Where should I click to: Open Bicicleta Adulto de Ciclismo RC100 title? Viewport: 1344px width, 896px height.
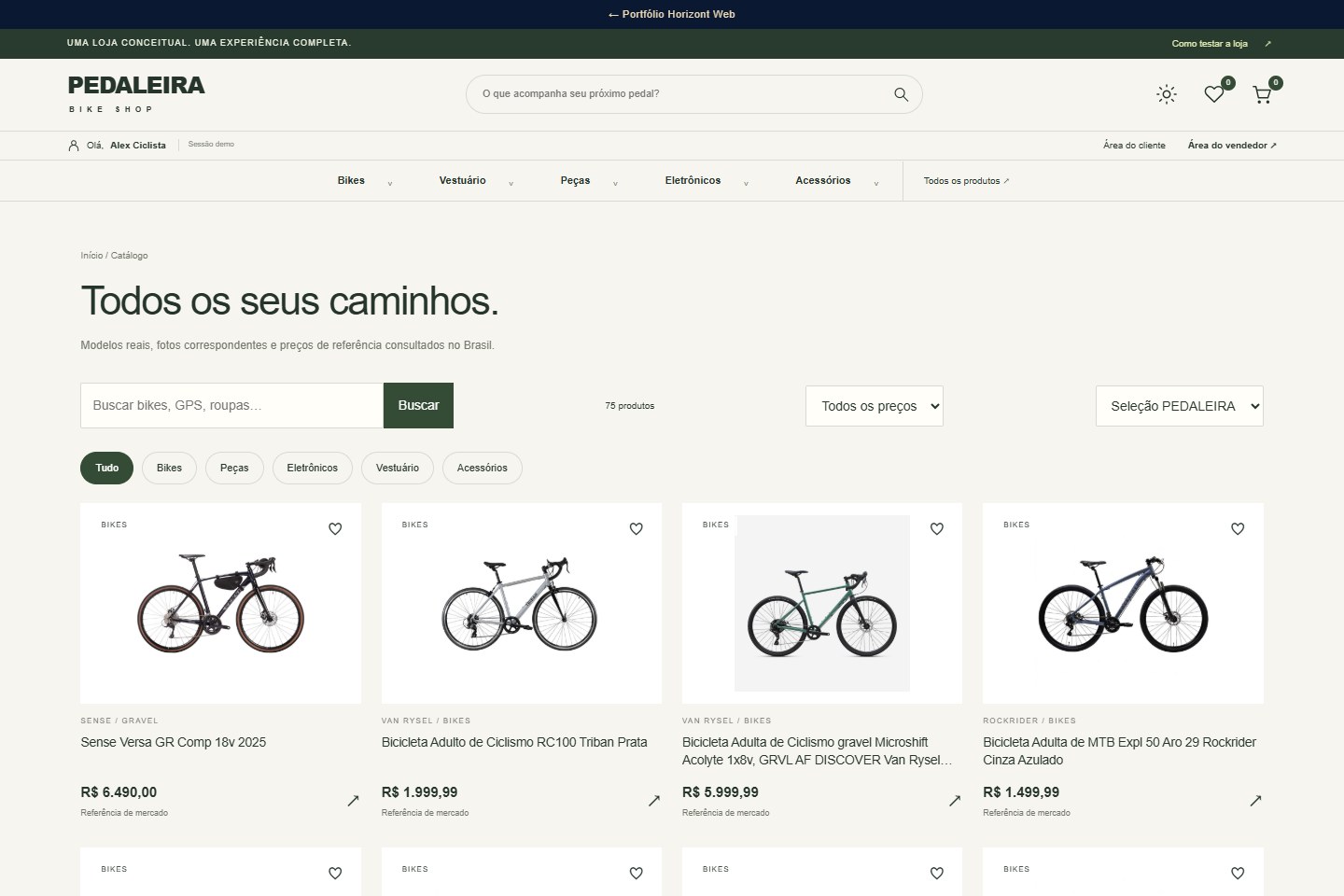pyautogui.click(x=514, y=742)
